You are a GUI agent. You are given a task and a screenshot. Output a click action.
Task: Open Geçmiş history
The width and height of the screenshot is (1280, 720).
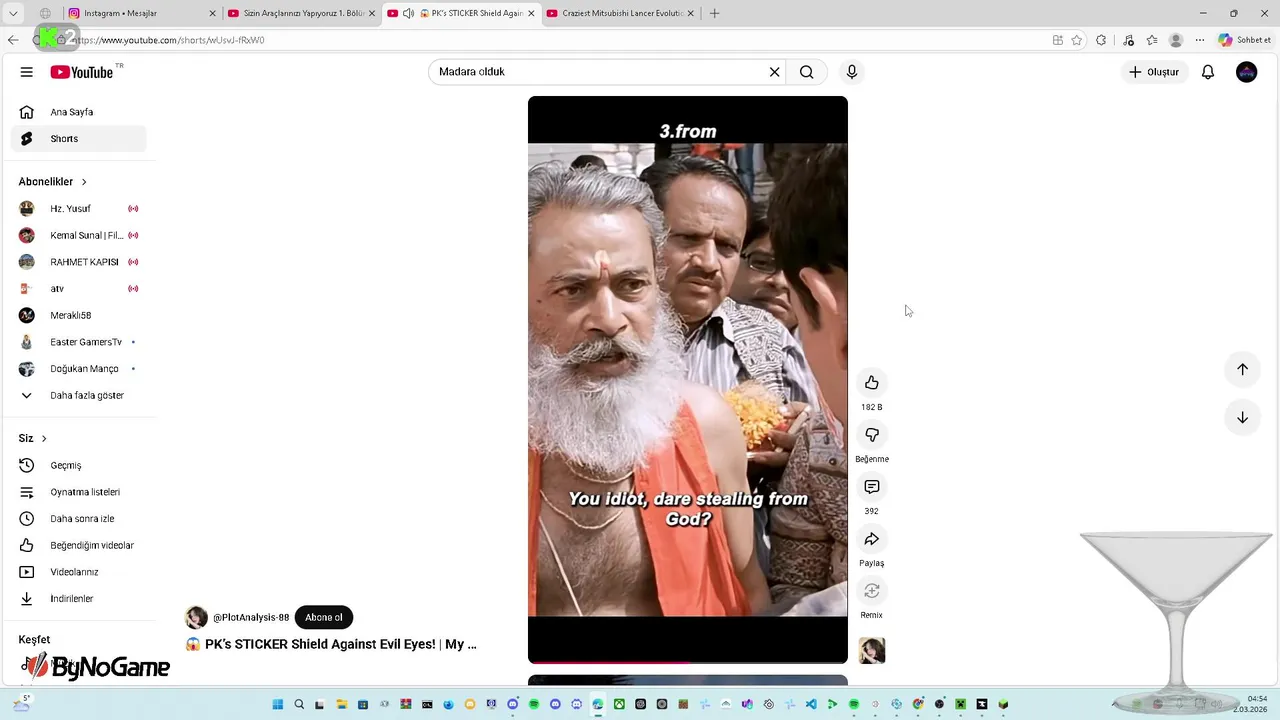coord(78,466)
